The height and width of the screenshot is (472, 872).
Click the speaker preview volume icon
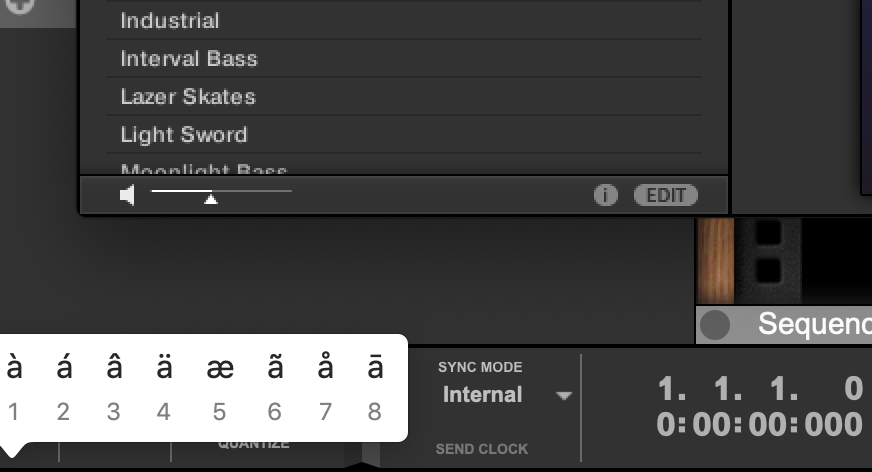(127, 195)
